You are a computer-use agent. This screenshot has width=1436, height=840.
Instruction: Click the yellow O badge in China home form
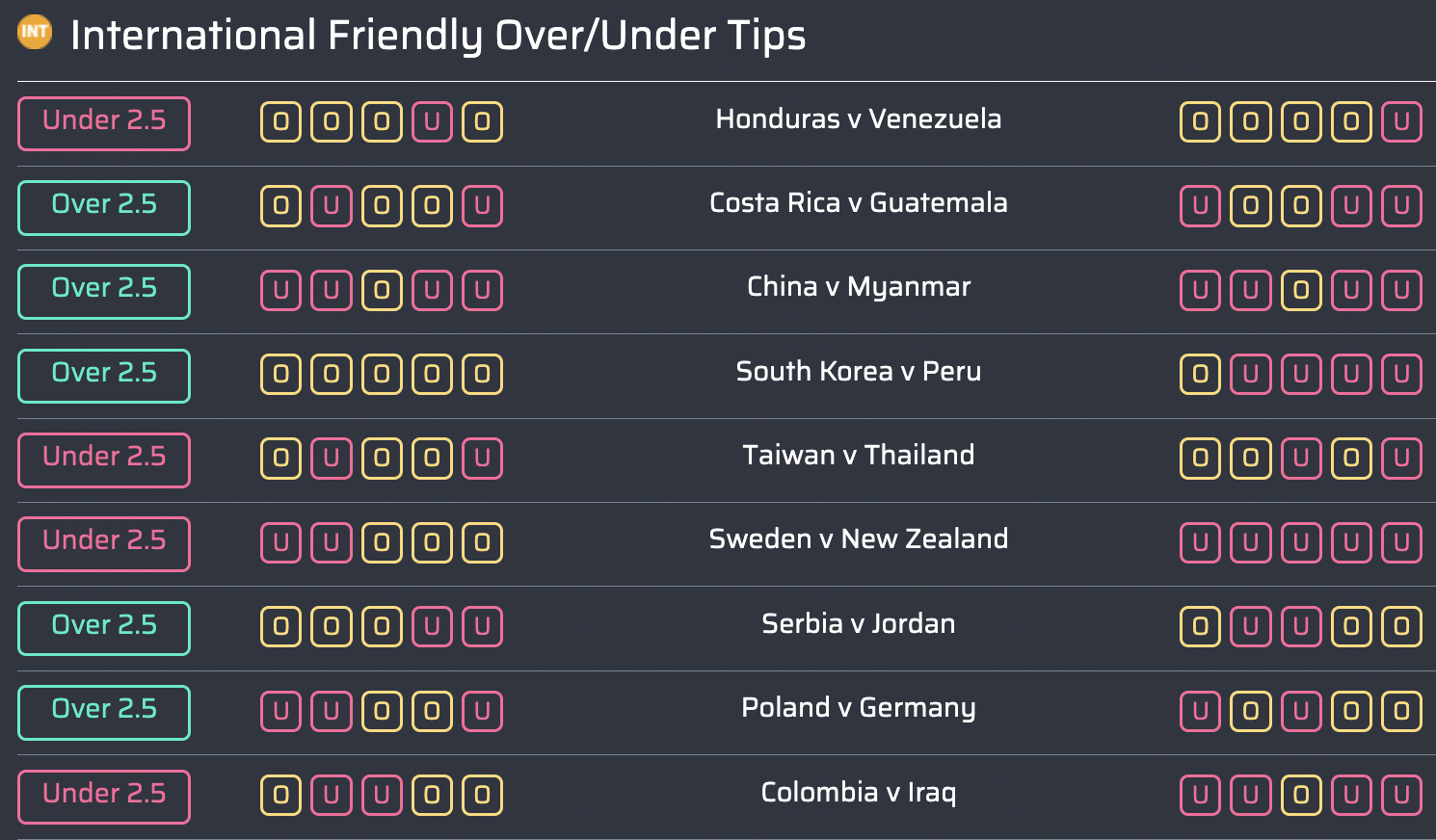click(x=382, y=291)
